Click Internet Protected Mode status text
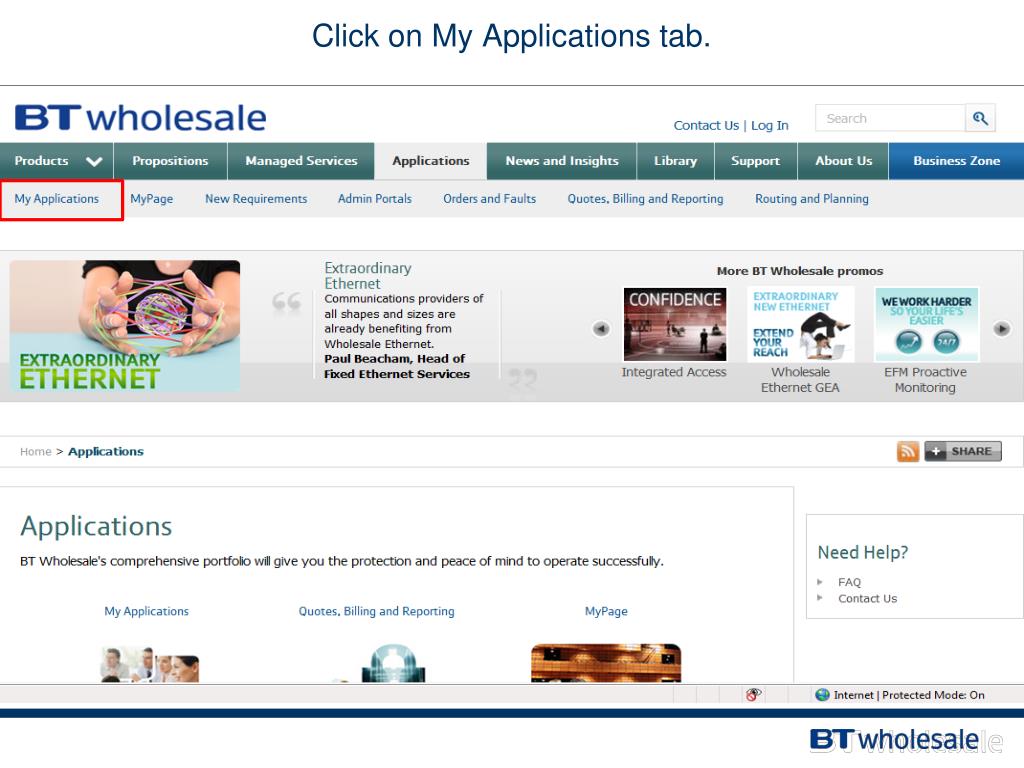 click(909, 695)
